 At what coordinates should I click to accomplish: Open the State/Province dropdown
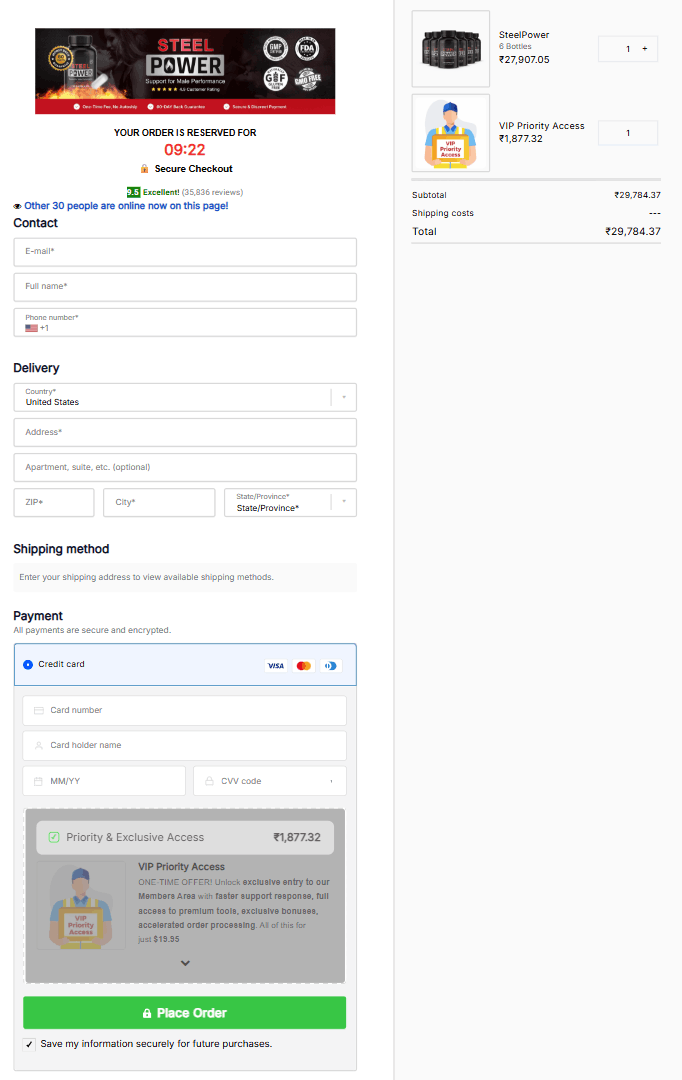coord(291,503)
